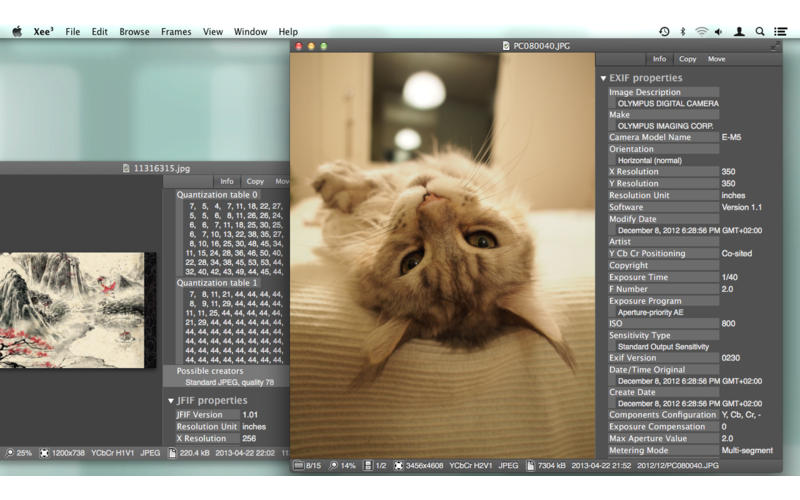The width and height of the screenshot is (800, 500).
Task: Click the dimensions icon beside 3456x4608
Action: pos(399,465)
